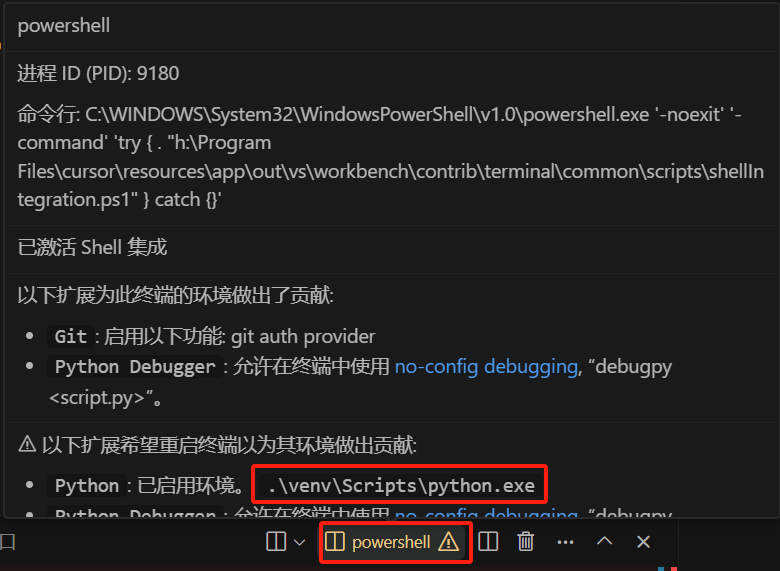Open the partially hidden bottom no-config debugging link

pos(486,512)
